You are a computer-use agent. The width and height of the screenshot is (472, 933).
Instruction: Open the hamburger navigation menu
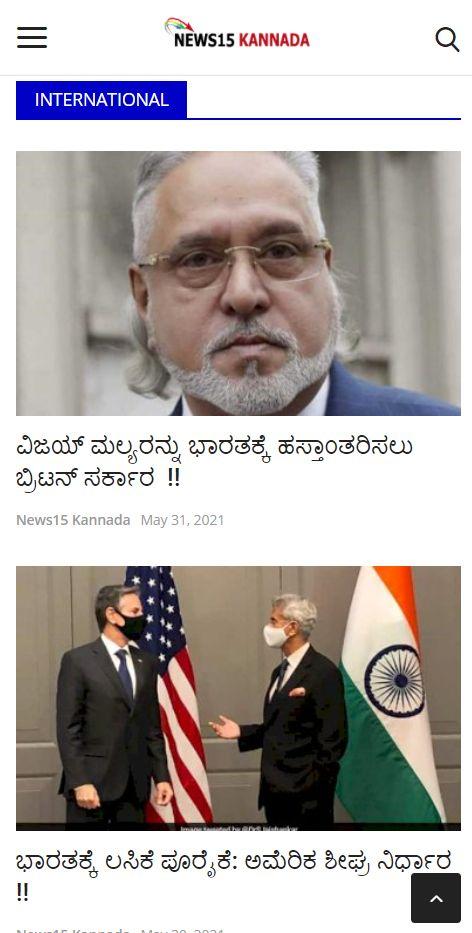[x=32, y=38]
